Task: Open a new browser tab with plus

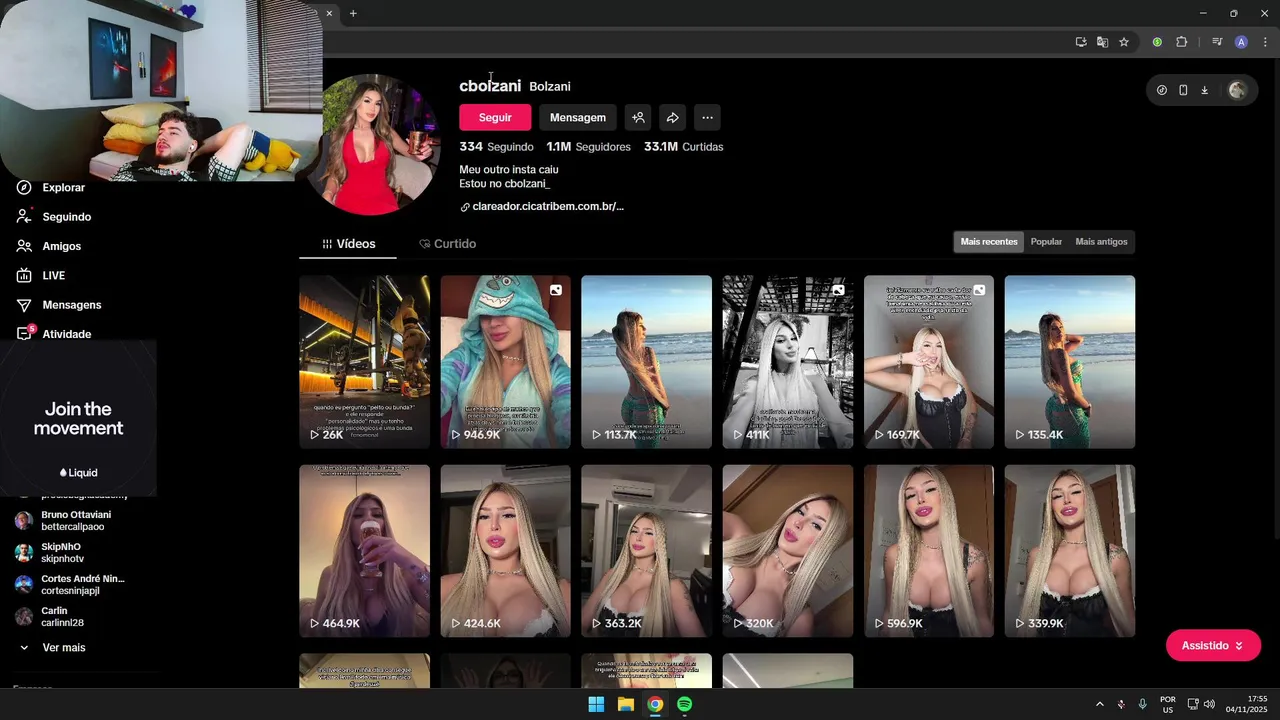Action: [x=353, y=13]
